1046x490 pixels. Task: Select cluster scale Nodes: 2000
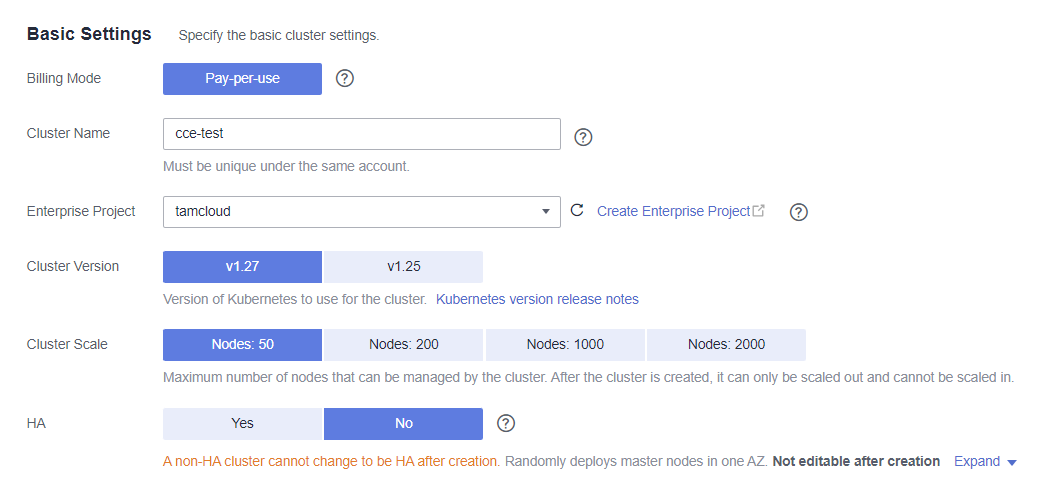tap(726, 344)
